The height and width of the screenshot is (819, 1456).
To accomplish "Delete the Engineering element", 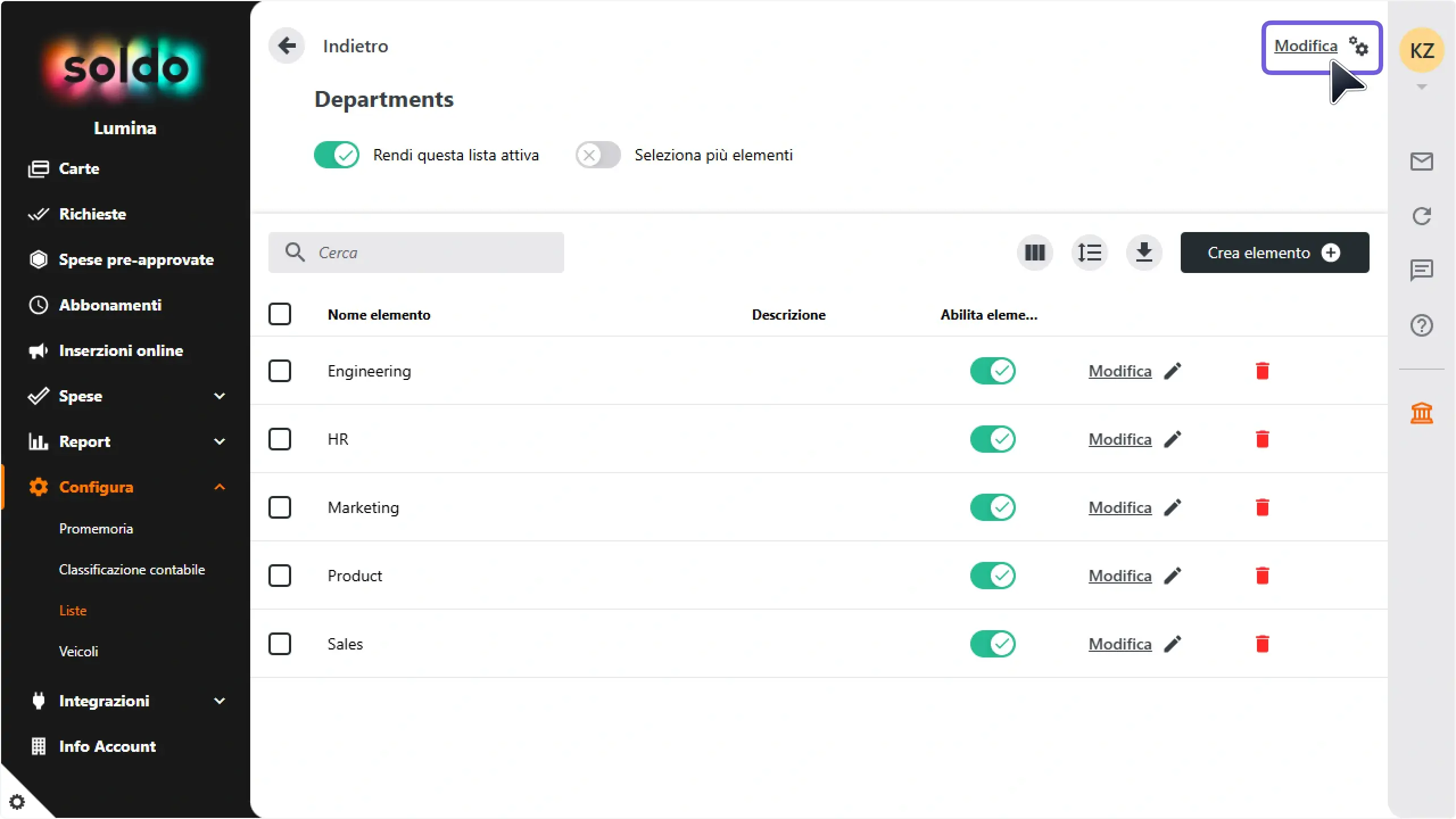I will click(x=1263, y=371).
